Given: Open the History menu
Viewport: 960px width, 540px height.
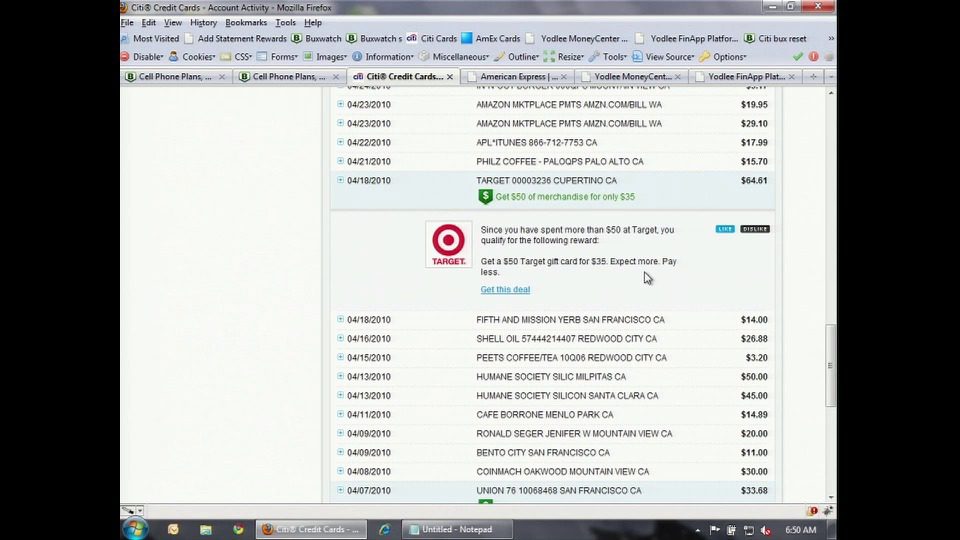Looking at the screenshot, I should [x=203, y=23].
